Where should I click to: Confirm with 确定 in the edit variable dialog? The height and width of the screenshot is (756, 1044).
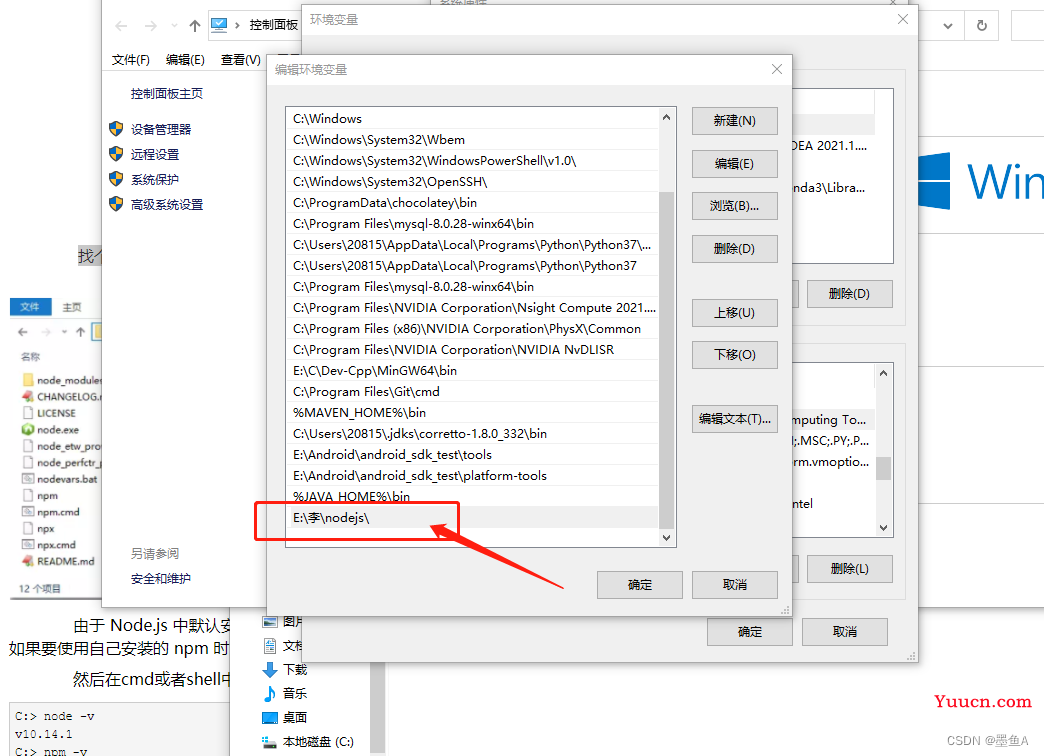(640, 585)
